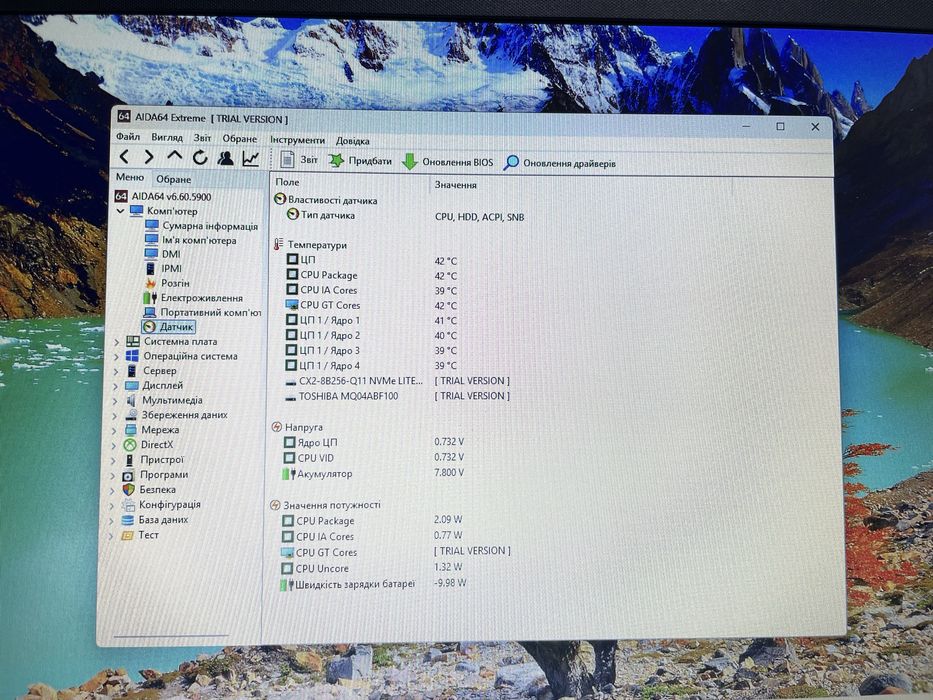Expand the Мережа tree node

pyautogui.click(x=114, y=430)
